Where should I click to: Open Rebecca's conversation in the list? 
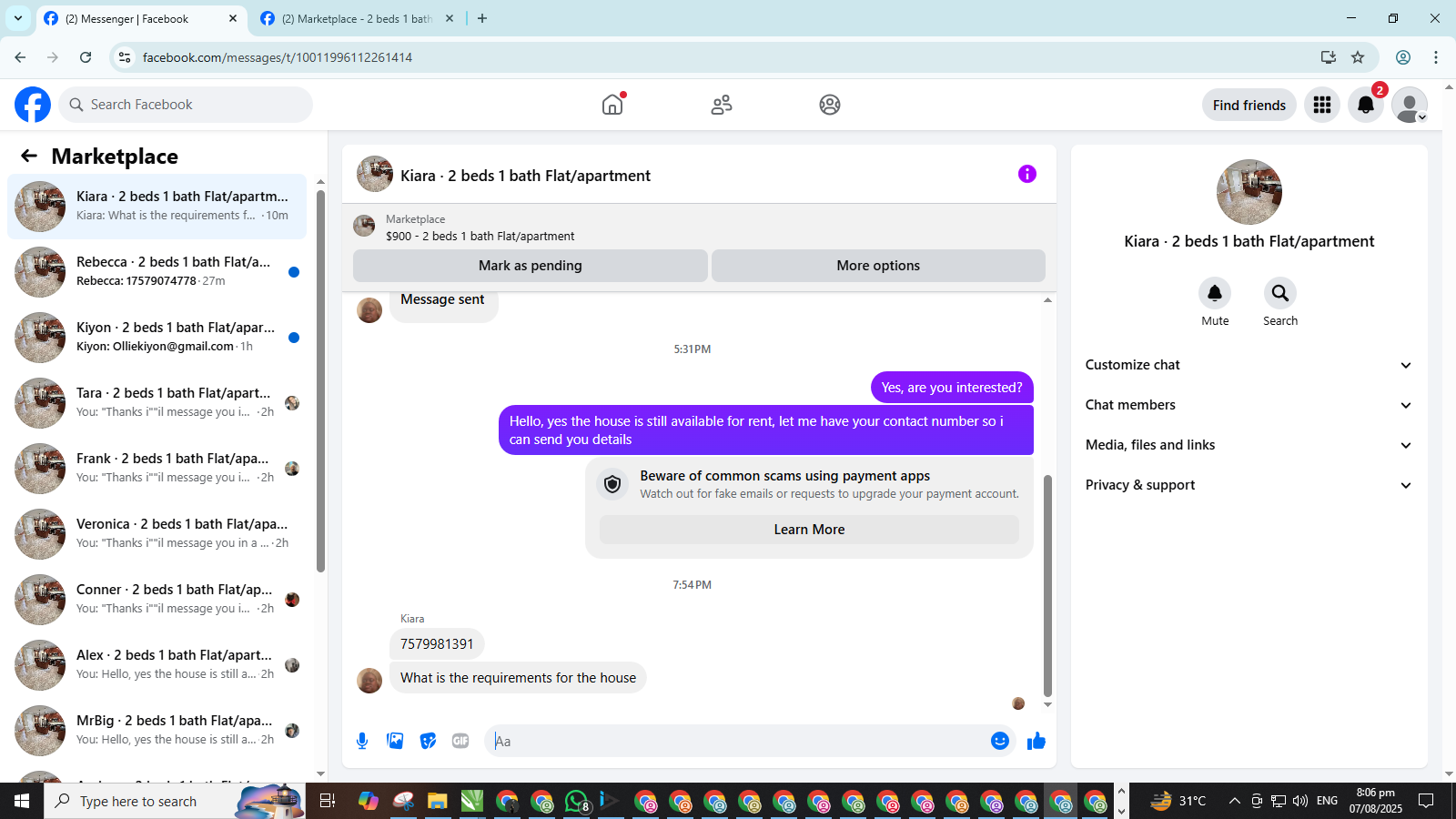pos(157,271)
